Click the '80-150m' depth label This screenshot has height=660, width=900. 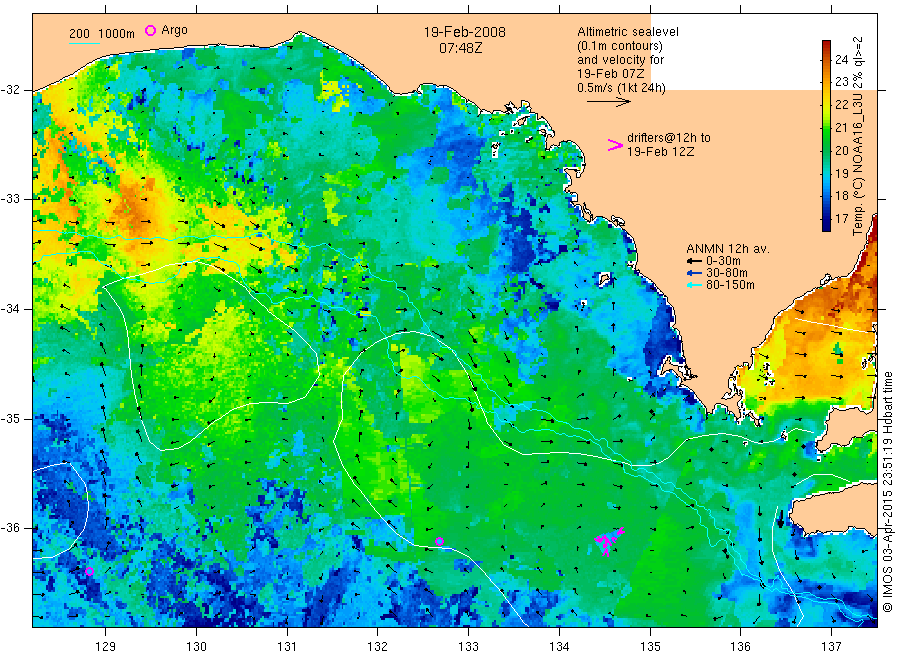(730, 285)
